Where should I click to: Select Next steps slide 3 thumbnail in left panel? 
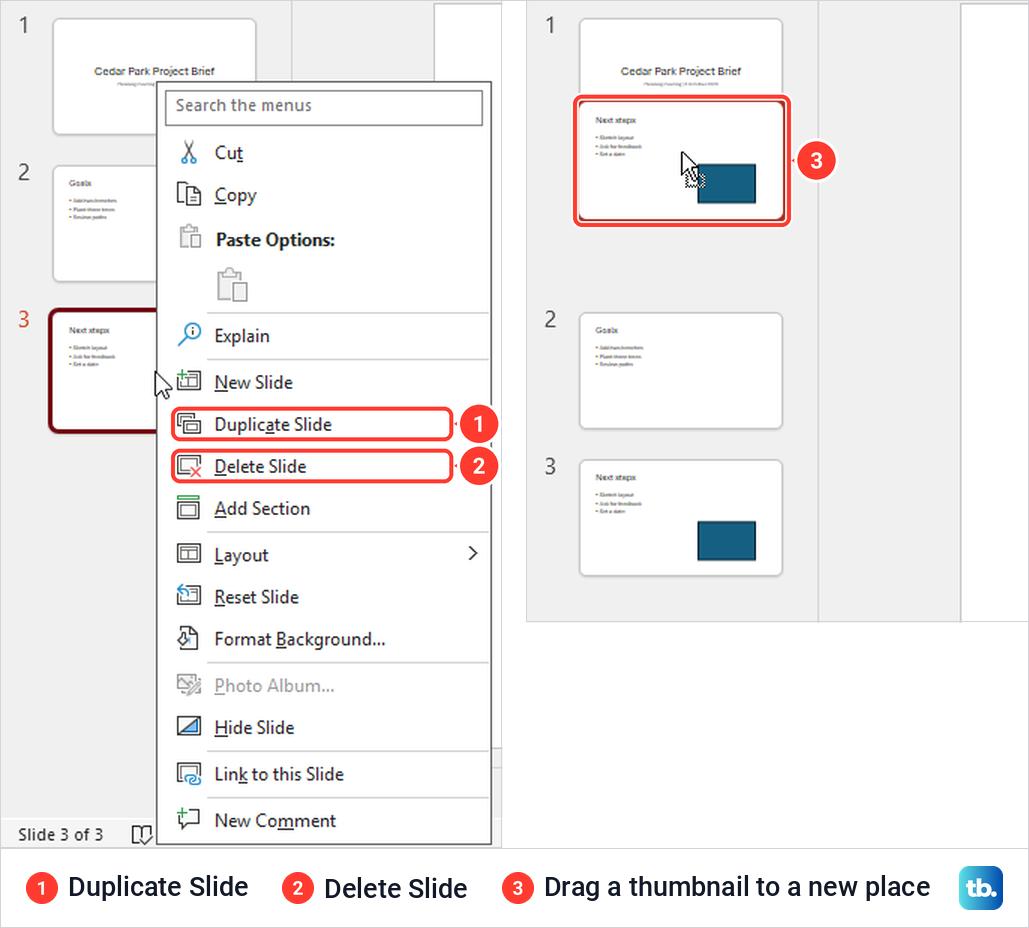(x=104, y=370)
